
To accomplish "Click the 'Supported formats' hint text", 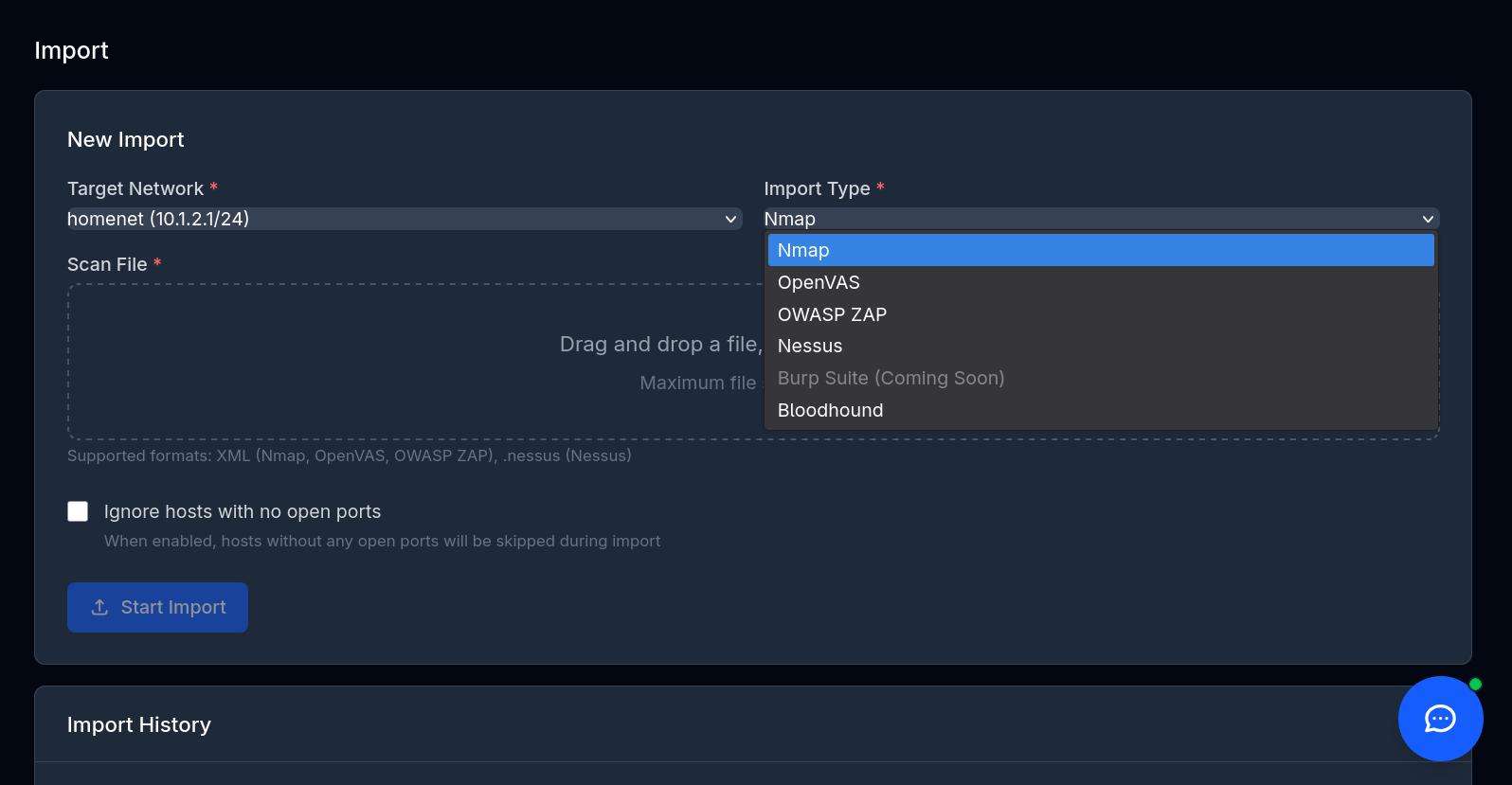I will (350, 455).
